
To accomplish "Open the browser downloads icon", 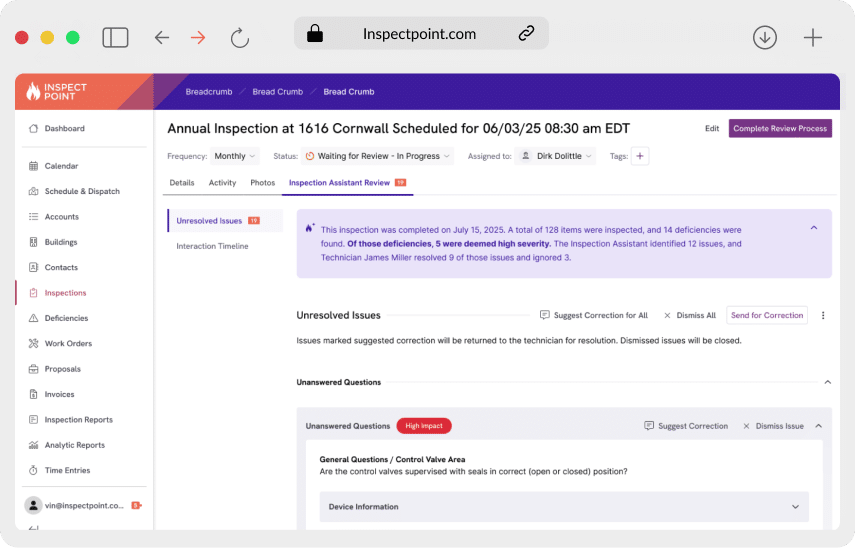I will (764, 37).
